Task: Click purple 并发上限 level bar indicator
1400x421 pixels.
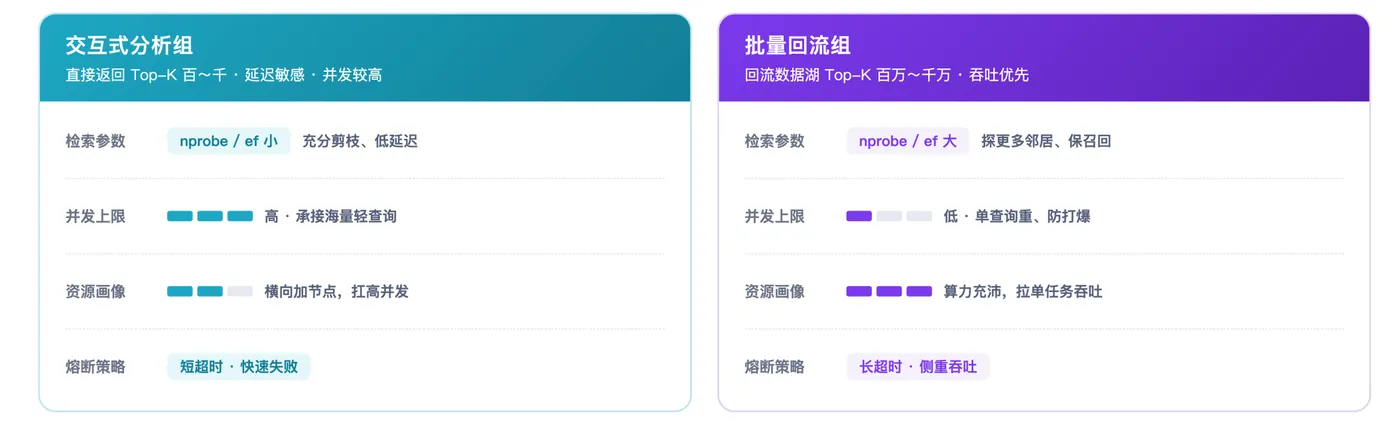Action: point(889,216)
